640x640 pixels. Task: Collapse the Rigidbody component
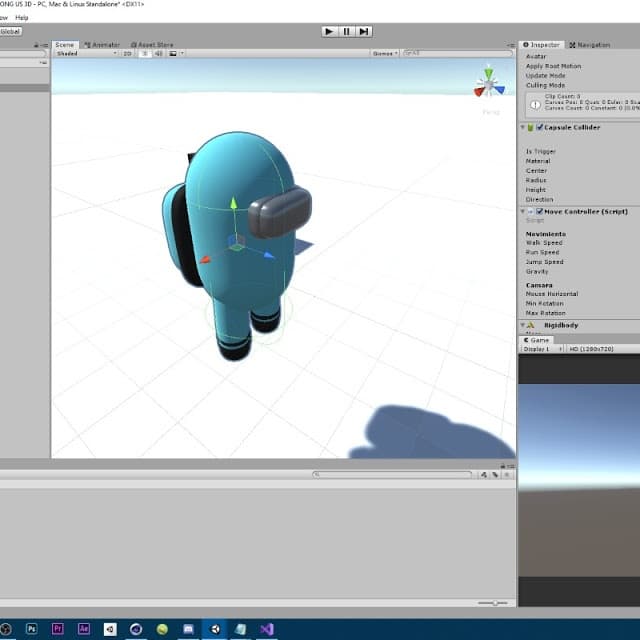click(x=522, y=325)
